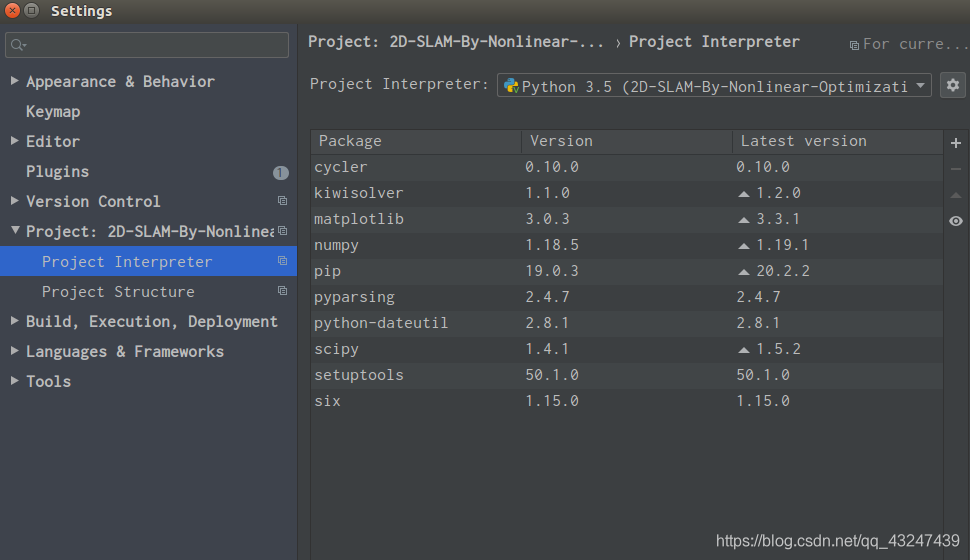Viewport: 970px width, 560px height.
Task: Open the Version Control settings
Action: (93, 201)
